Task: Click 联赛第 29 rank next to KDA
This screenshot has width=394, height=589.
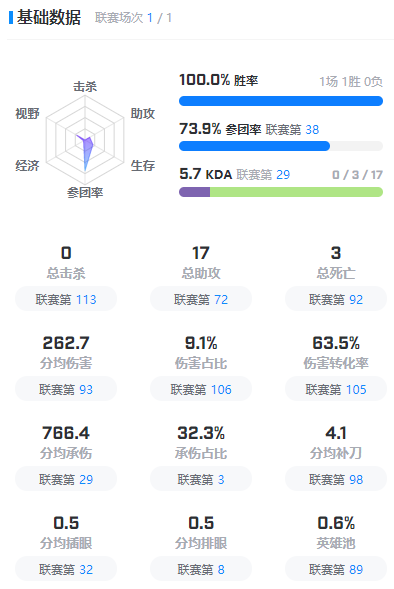Action: [x=263, y=174]
